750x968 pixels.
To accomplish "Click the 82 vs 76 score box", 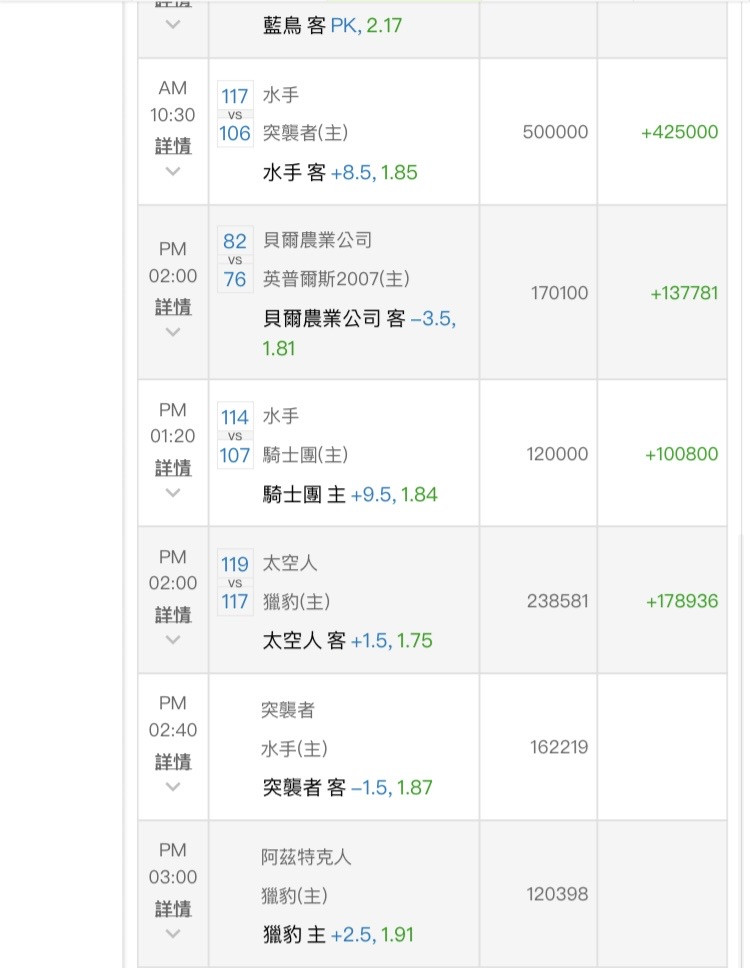I will click(235, 260).
